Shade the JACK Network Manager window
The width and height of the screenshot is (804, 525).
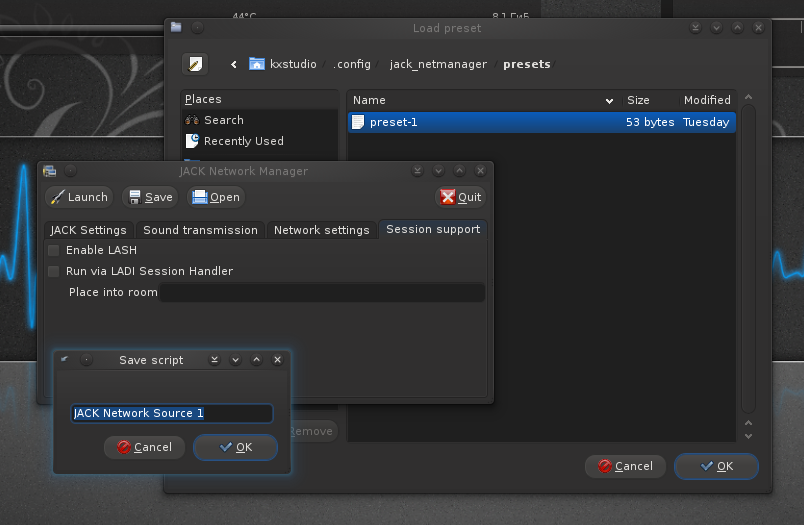[x=417, y=171]
